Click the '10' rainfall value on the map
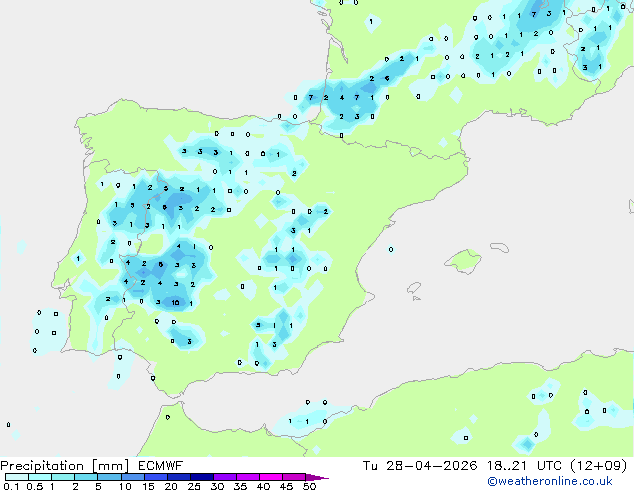This screenshot has height=490, width=634. (175, 302)
